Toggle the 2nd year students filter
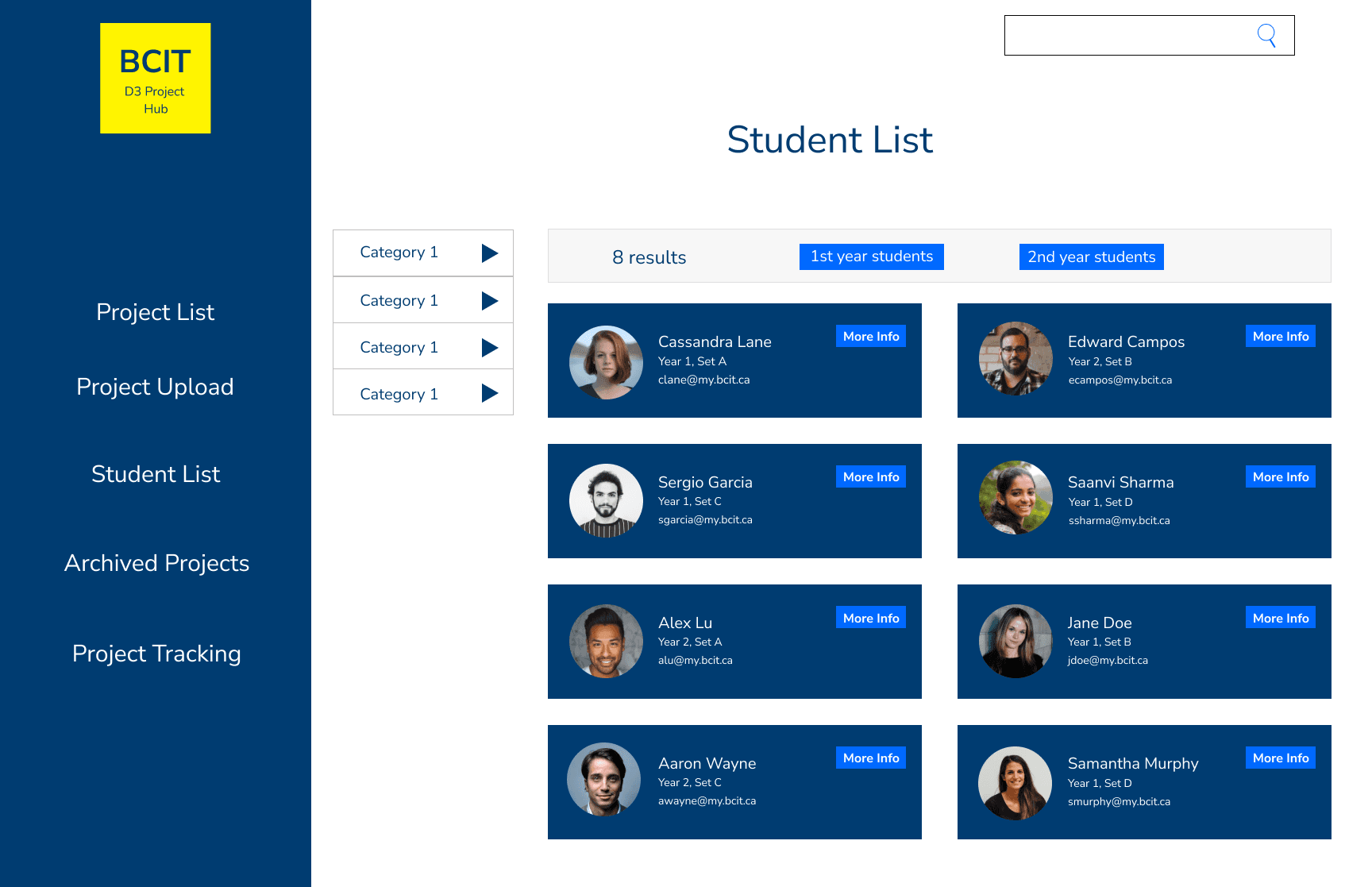Image resolution: width=1372 pixels, height=887 pixels. [1091, 256]
